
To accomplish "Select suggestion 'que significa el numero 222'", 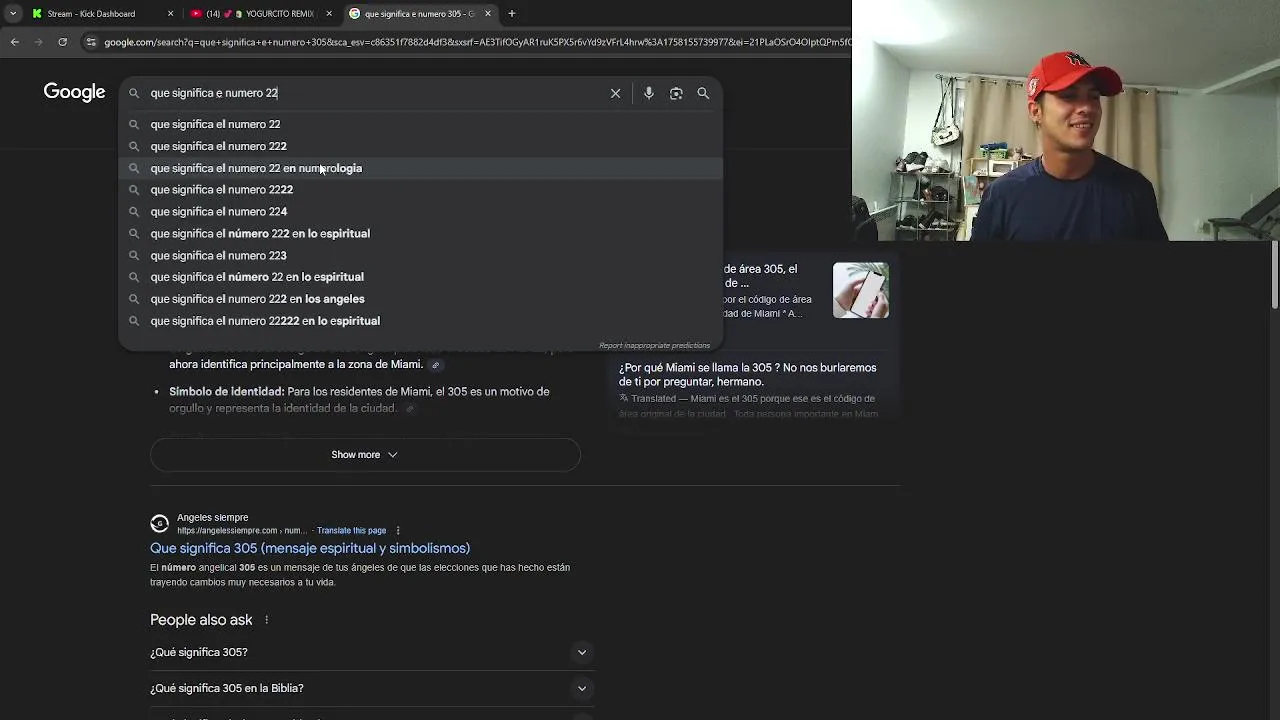I will point(420,146).
